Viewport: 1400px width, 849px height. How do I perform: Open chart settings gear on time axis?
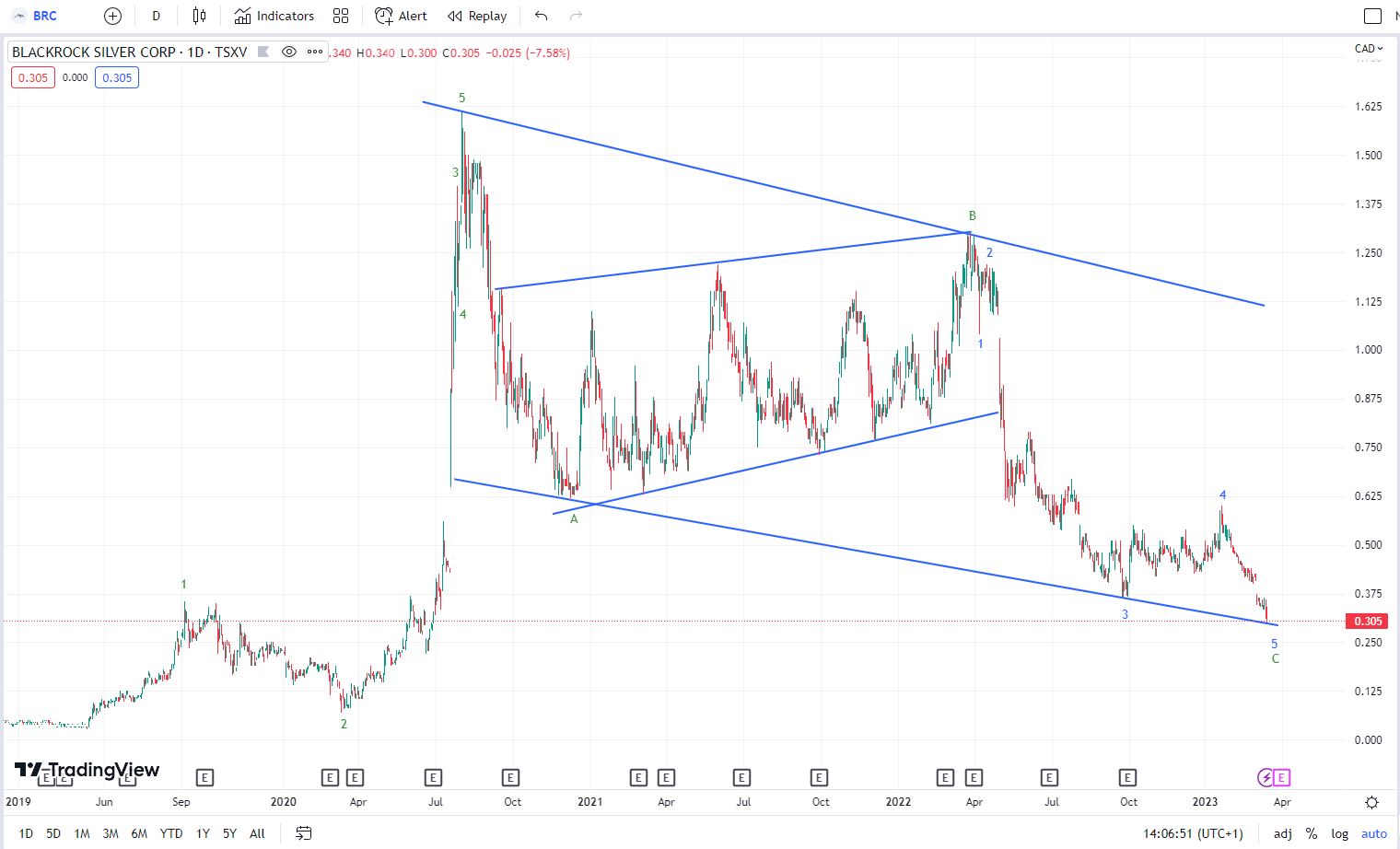coord(1371,802)
